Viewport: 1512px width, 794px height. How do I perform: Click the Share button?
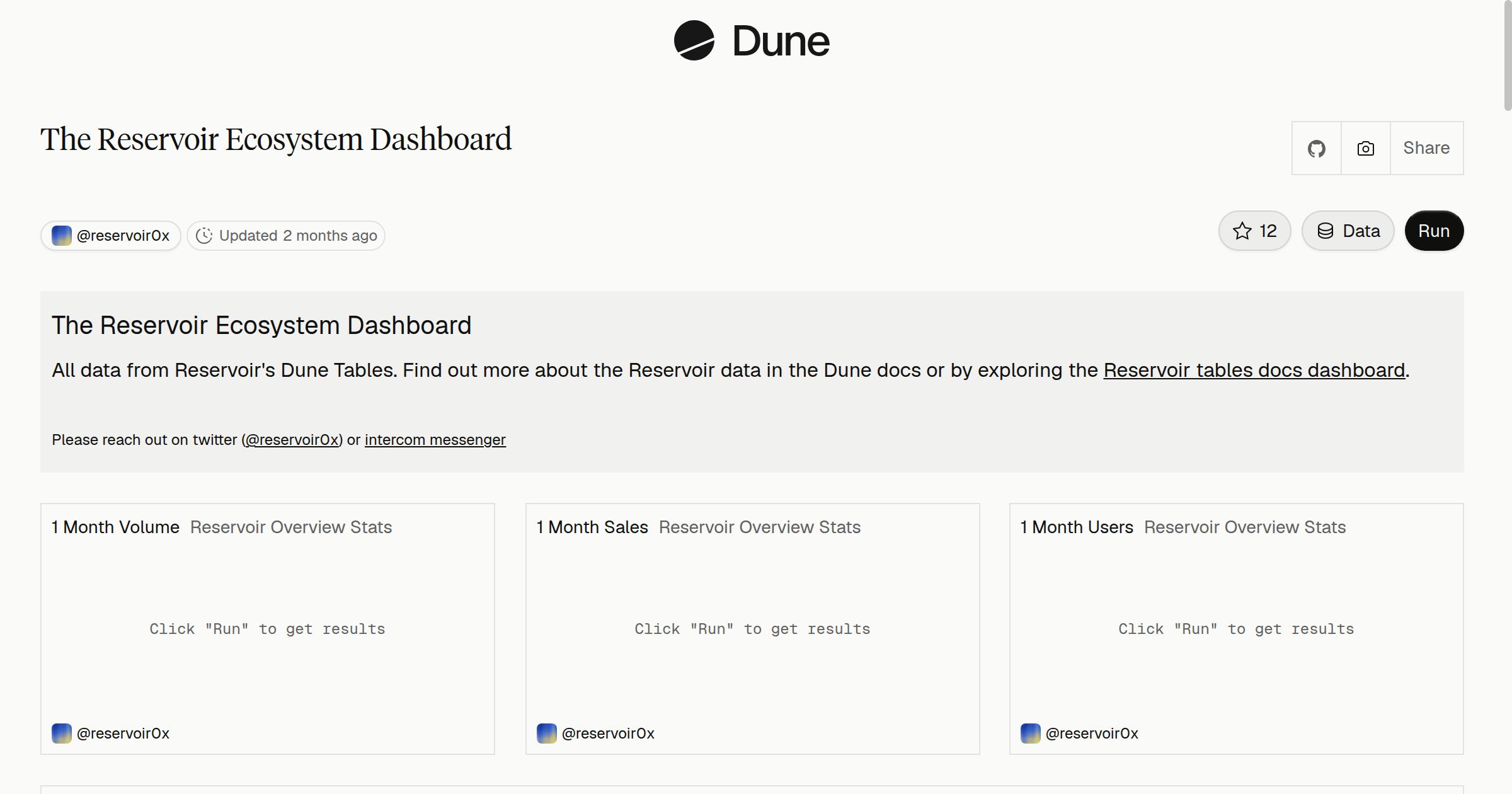(x=1426, y=148)
